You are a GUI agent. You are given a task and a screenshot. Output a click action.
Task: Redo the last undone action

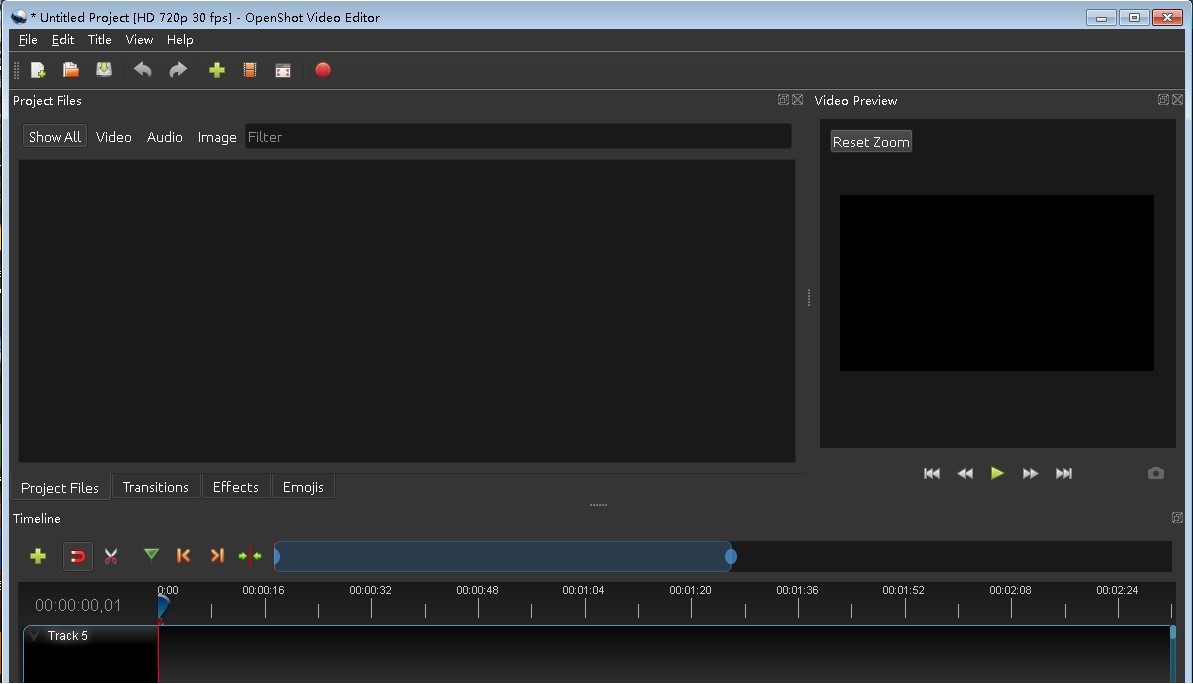[x=177, y=70]
